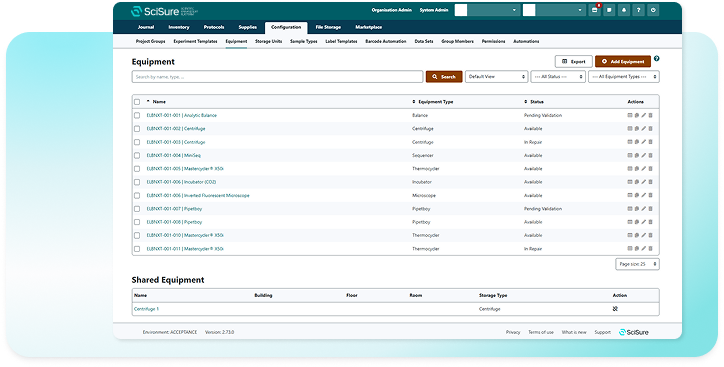The height and width of the screenshot is (367, 724).
Task: Copy ELBNXT-001-007 Pipetboy entry
Action: click(x=637, y=209)
